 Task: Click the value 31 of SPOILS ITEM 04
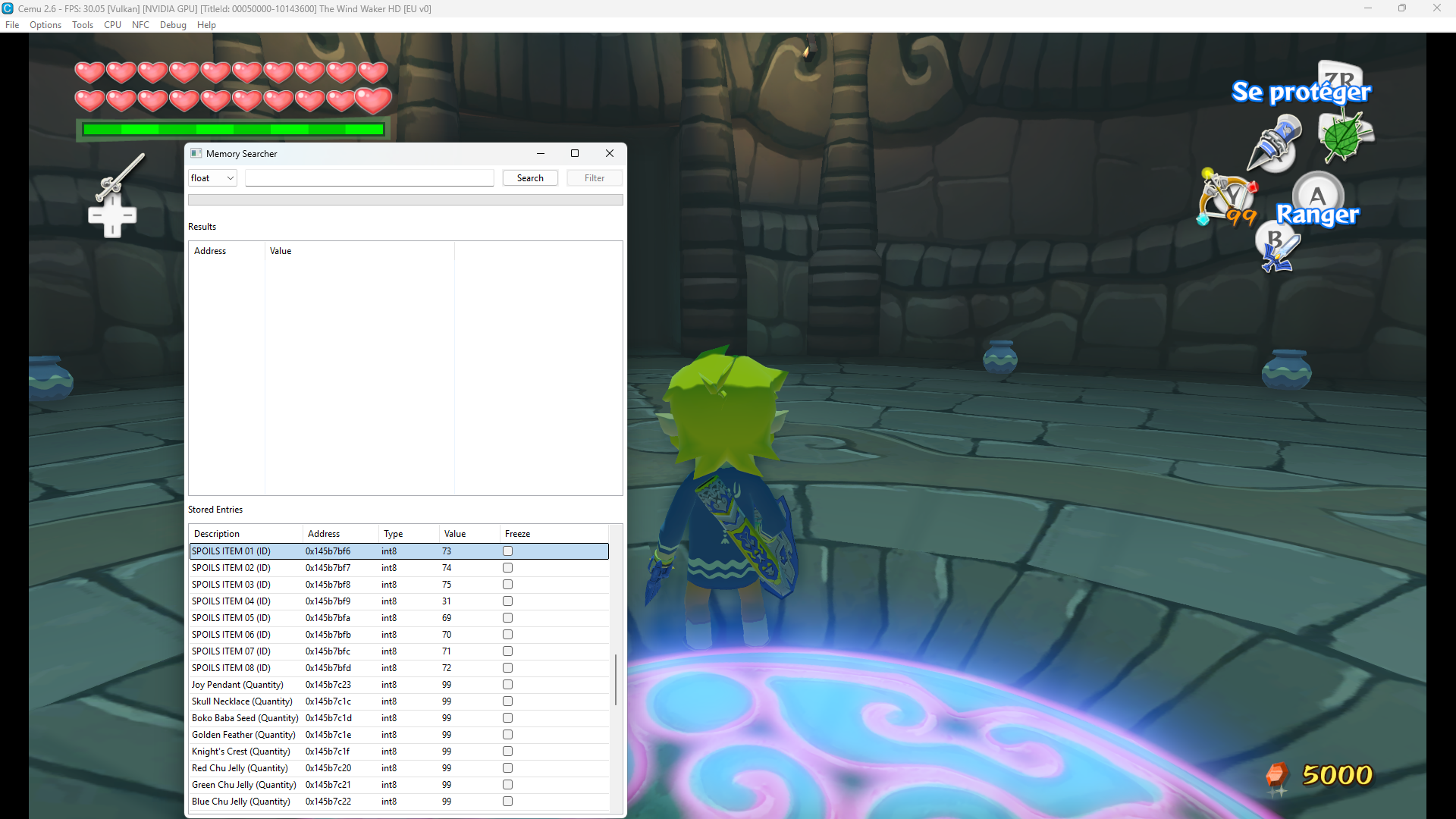tap(447, 601)
